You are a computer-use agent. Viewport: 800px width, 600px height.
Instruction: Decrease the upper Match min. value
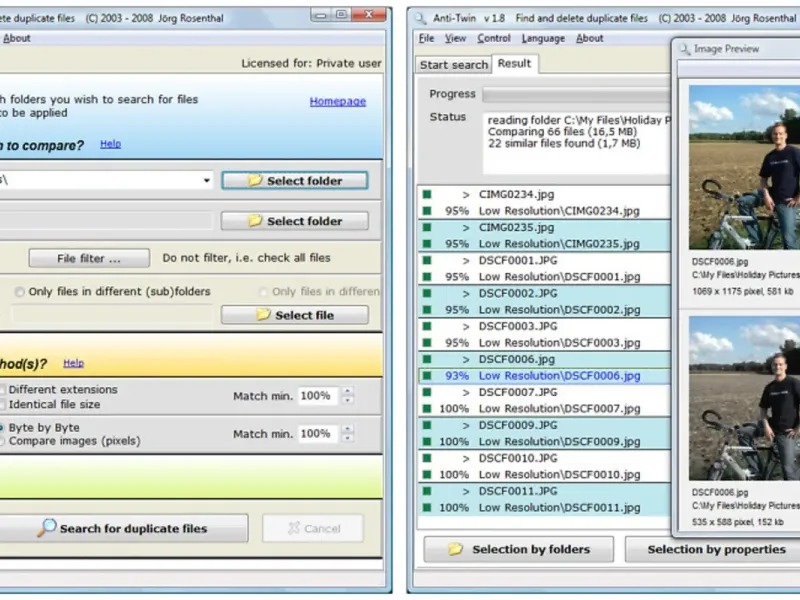(347, 401)
